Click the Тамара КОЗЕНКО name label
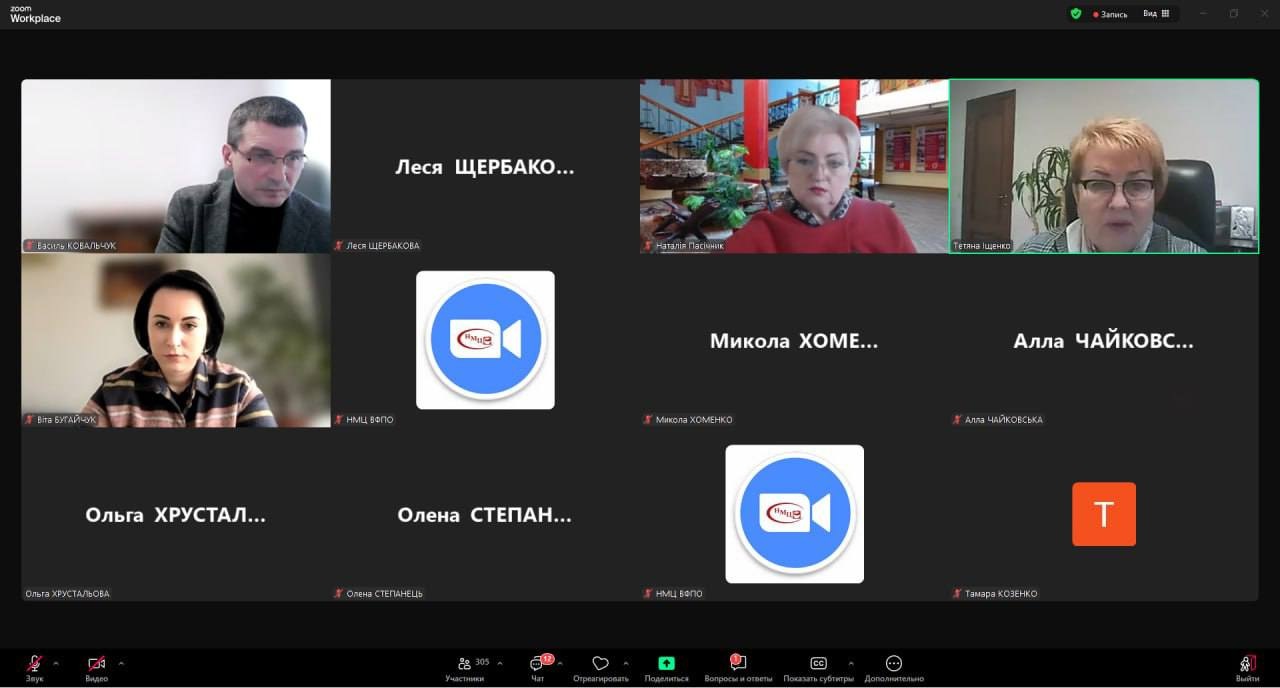The image size is (1280, 688). (x=1001, y=594)
